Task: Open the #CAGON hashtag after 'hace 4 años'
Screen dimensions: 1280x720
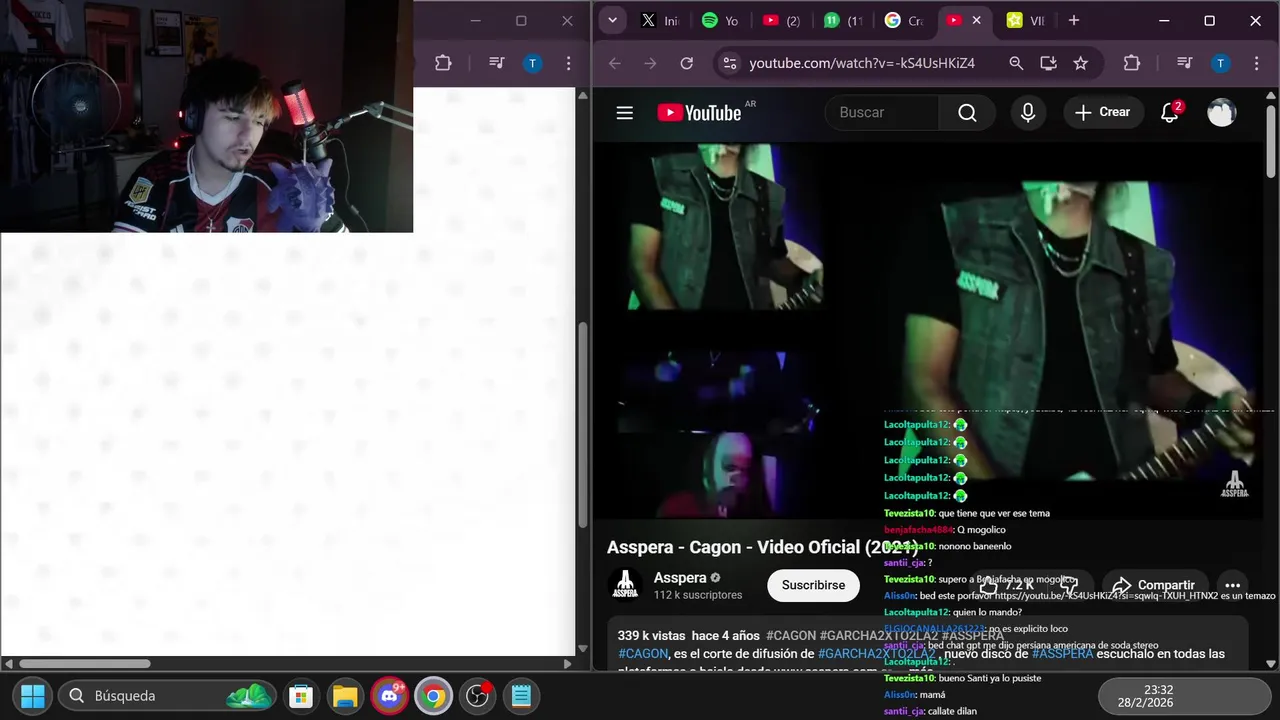Action: click(x=791, y=636)
